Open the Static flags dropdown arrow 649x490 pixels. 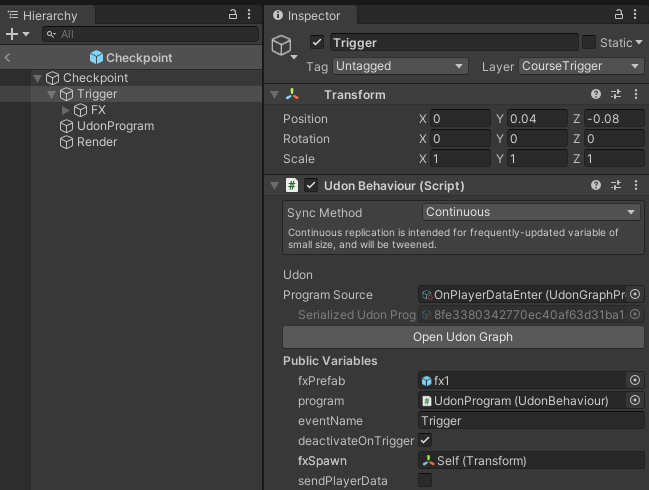click(639, 42)
